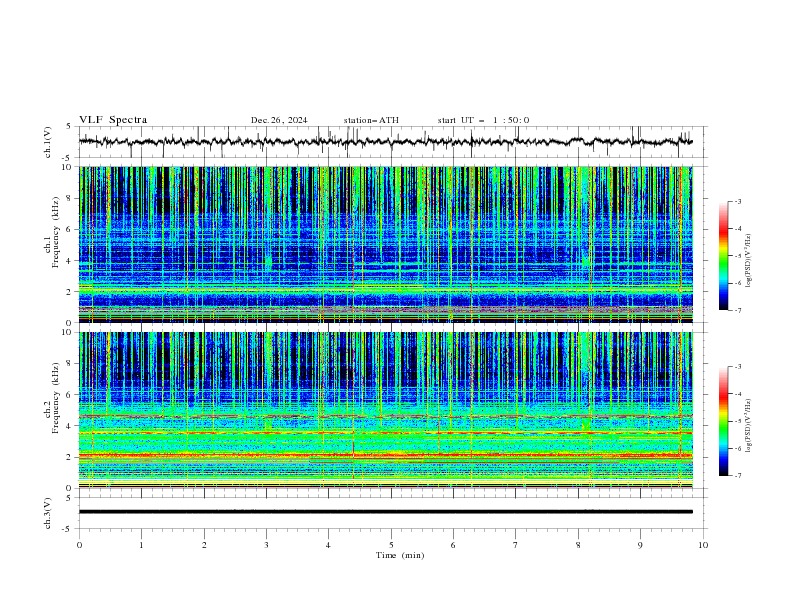
Task: Click the ch.1 "Frequency (kHz)" axis label
Action: (x=56, y=232)
